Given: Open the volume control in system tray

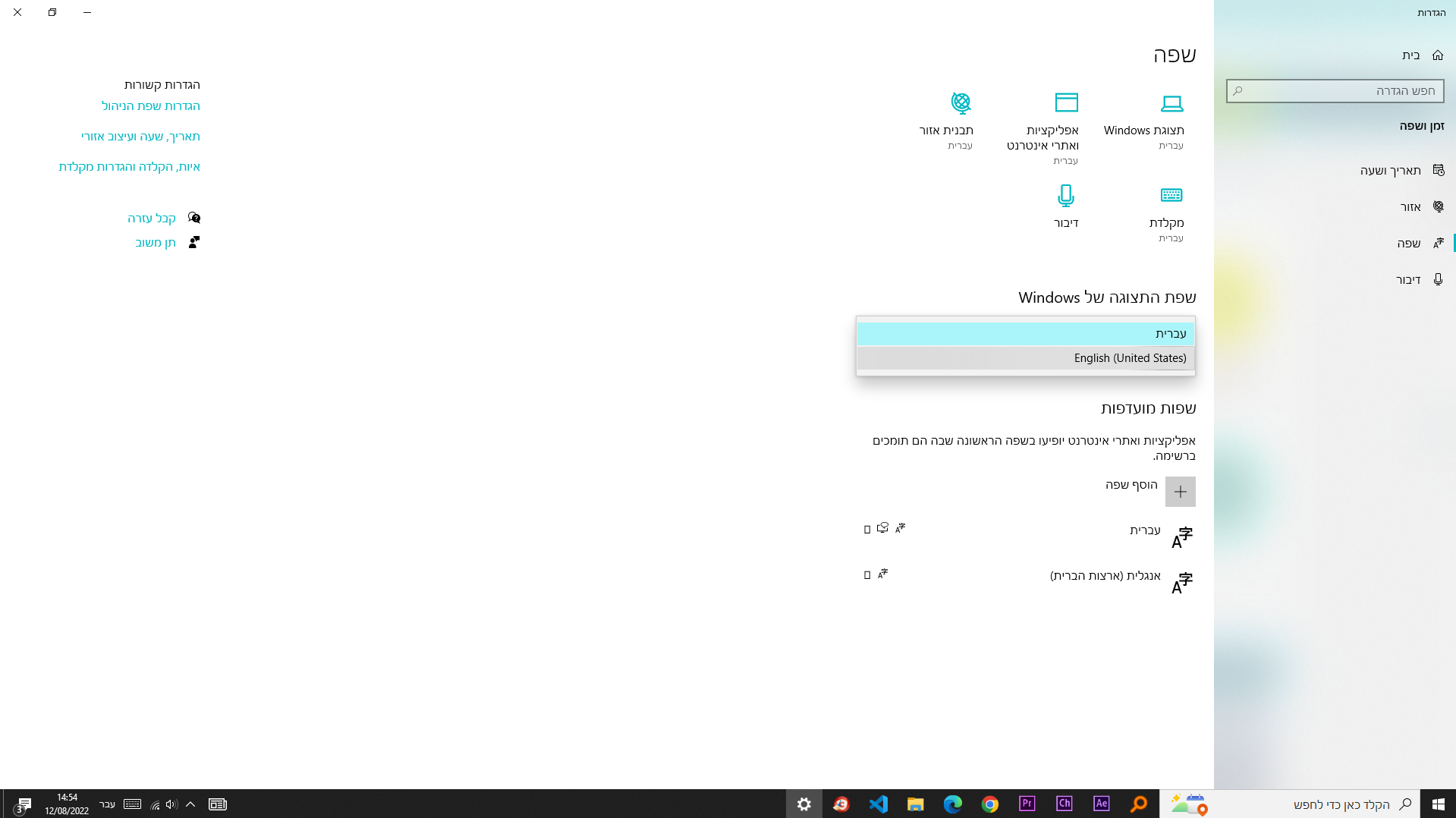Looking at the screenshot, I should tap(171, 804).
